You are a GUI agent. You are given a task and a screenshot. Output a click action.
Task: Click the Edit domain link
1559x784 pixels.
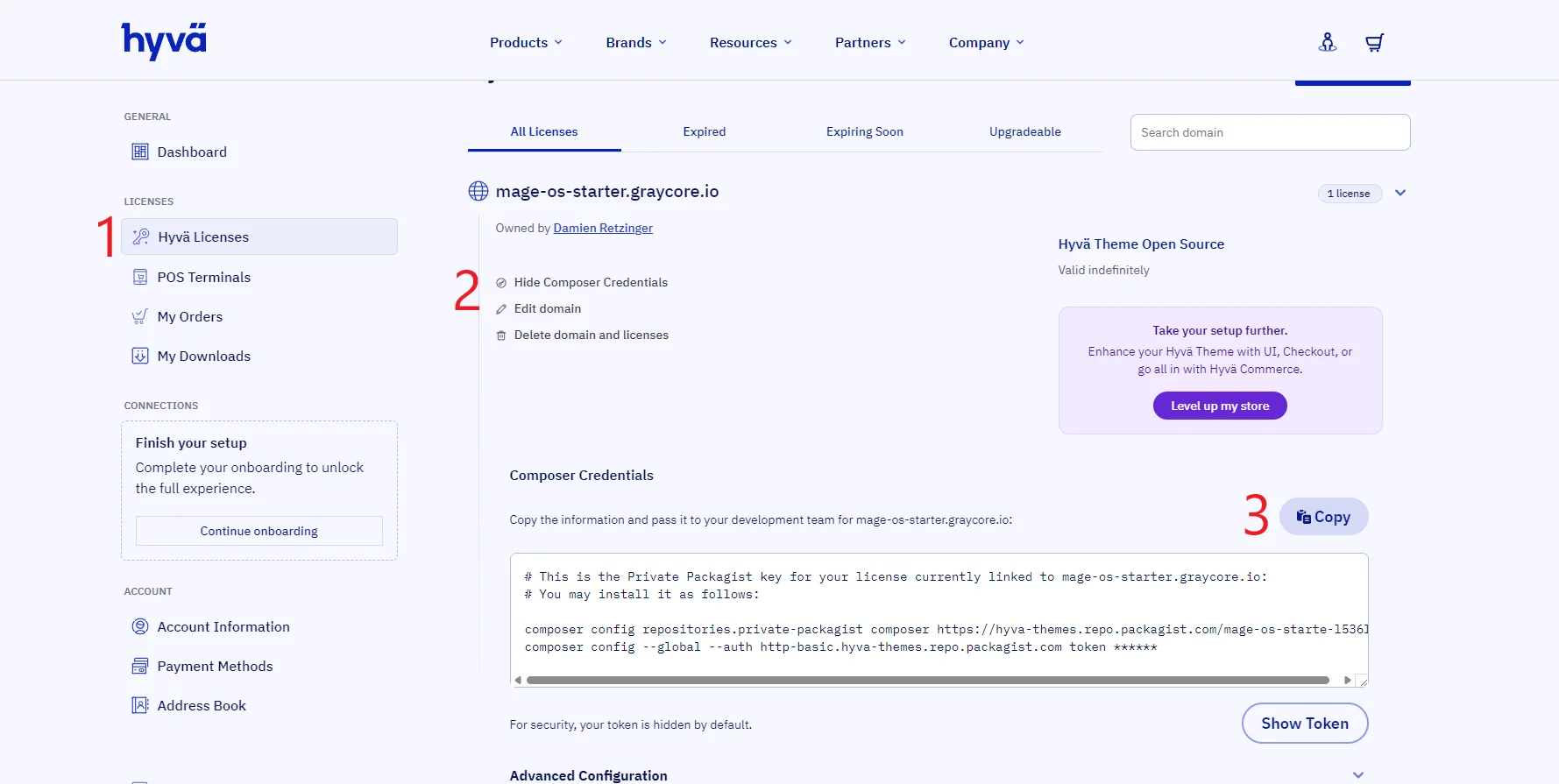[x=548, y=308]
